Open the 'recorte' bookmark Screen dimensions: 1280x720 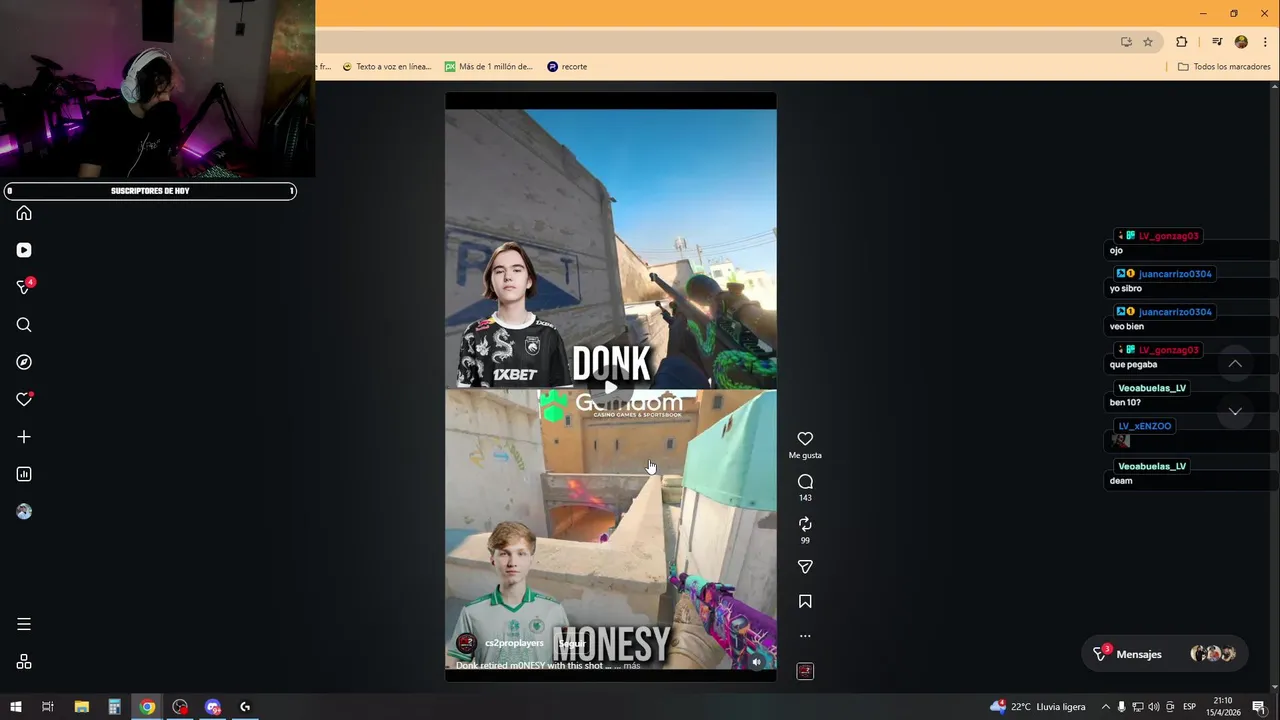pos(567,67)
